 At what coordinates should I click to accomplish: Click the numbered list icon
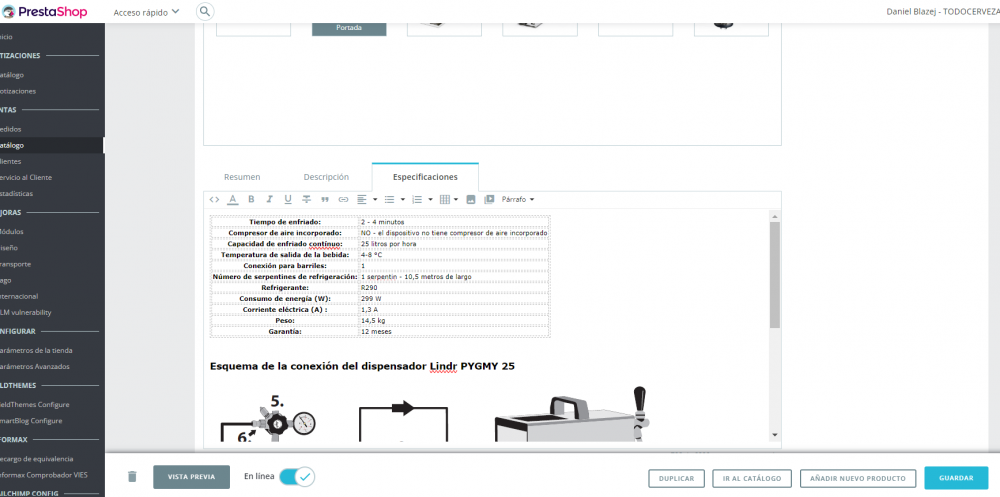[417, 200]
